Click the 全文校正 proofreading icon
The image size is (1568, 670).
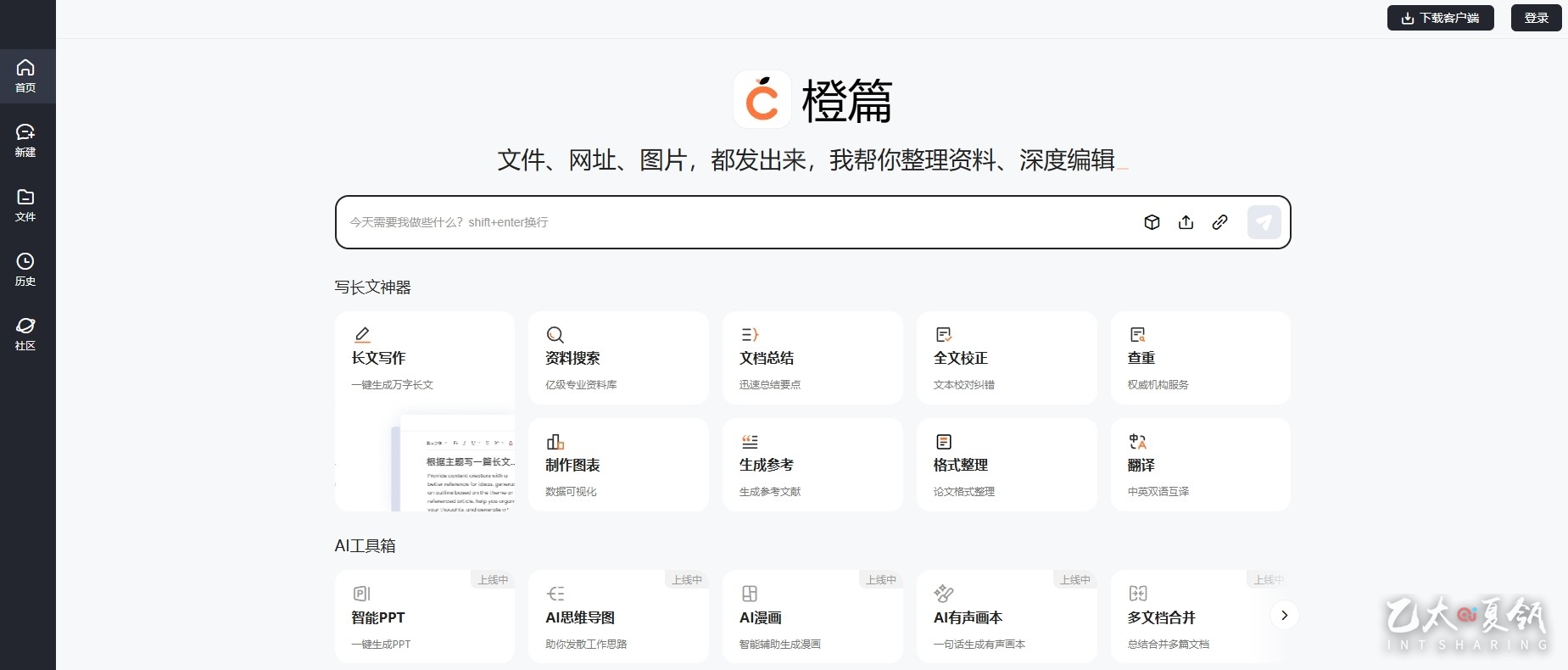pos(944,334)
